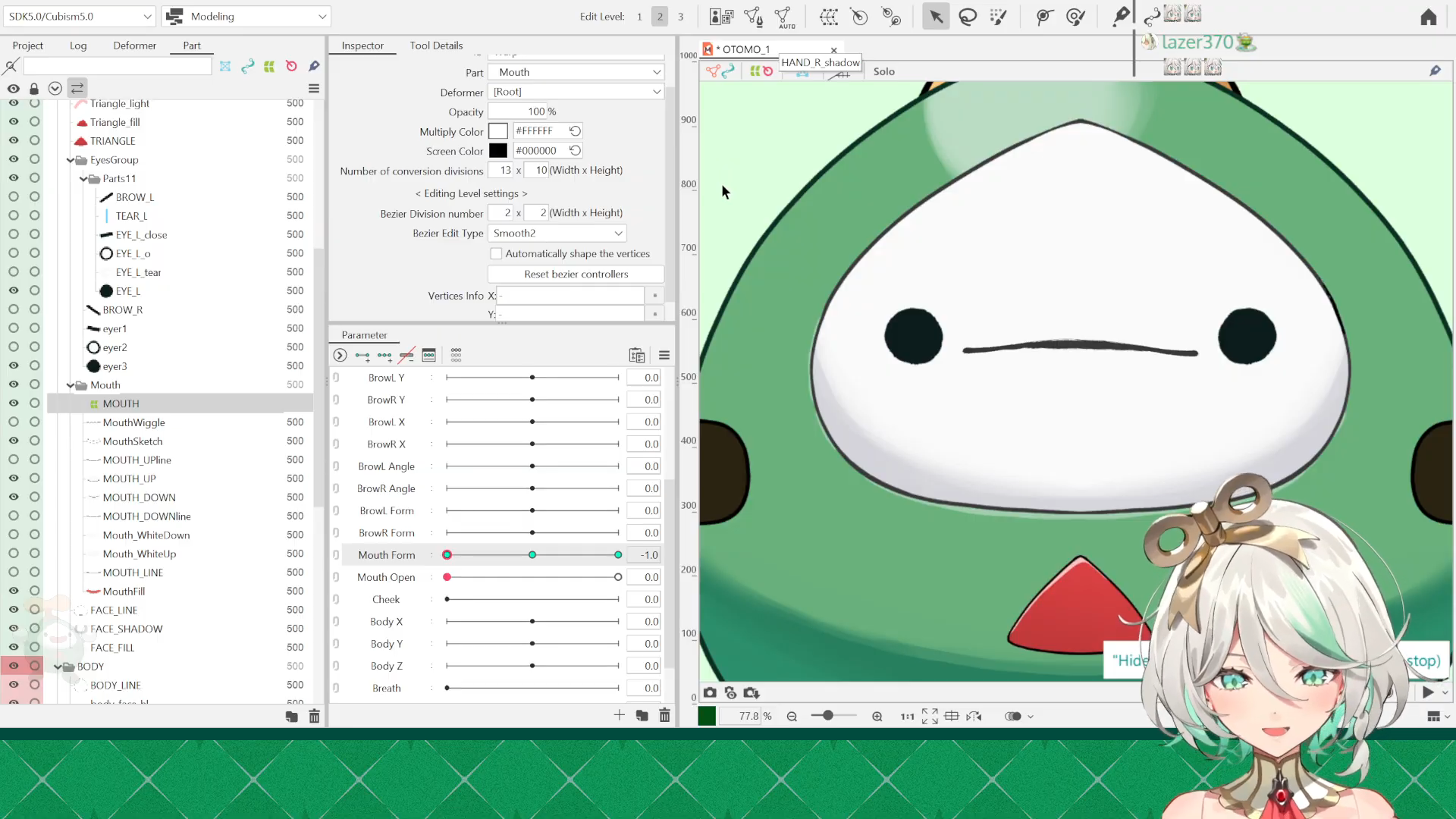Viewport: 1456px width, 819px height.
Task: Toggle visibility of EYE_L layer
Action: tap(14, 290)
